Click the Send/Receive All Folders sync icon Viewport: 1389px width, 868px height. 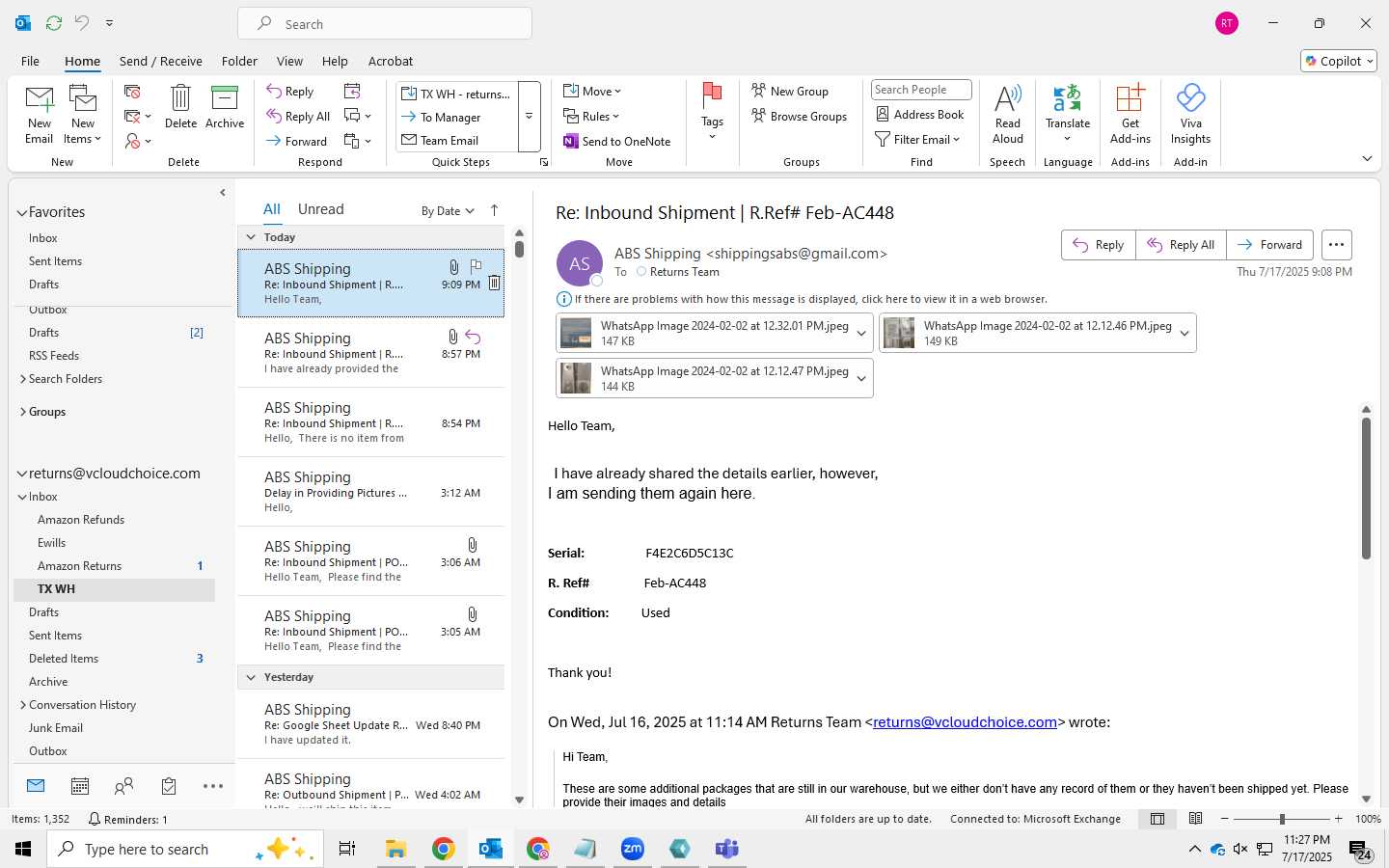click(54, 22)
